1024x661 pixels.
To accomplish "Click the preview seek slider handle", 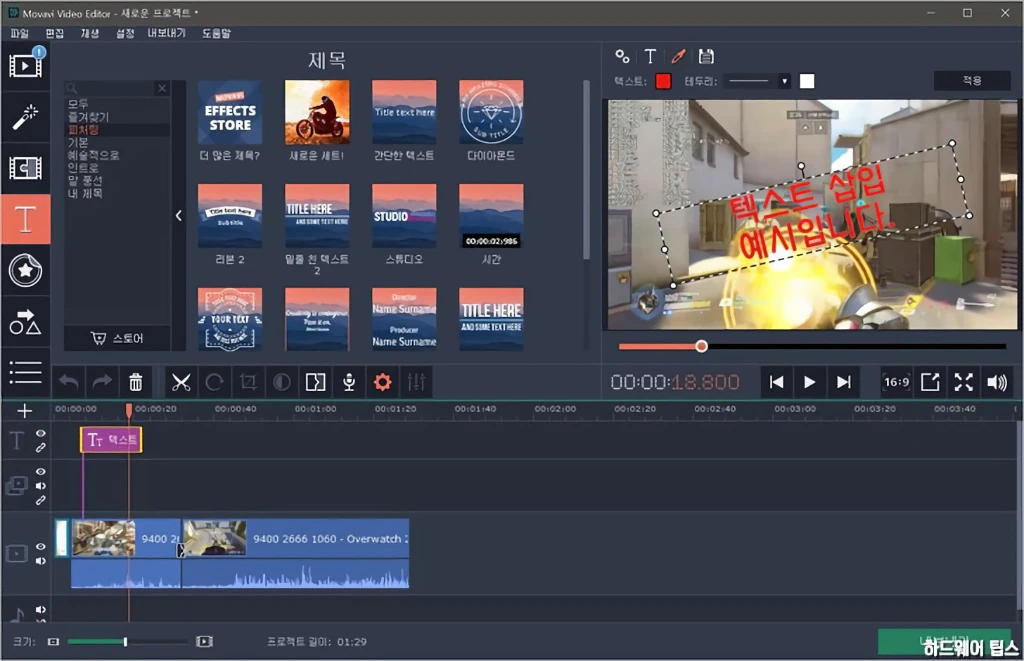I will pos(701,346).
